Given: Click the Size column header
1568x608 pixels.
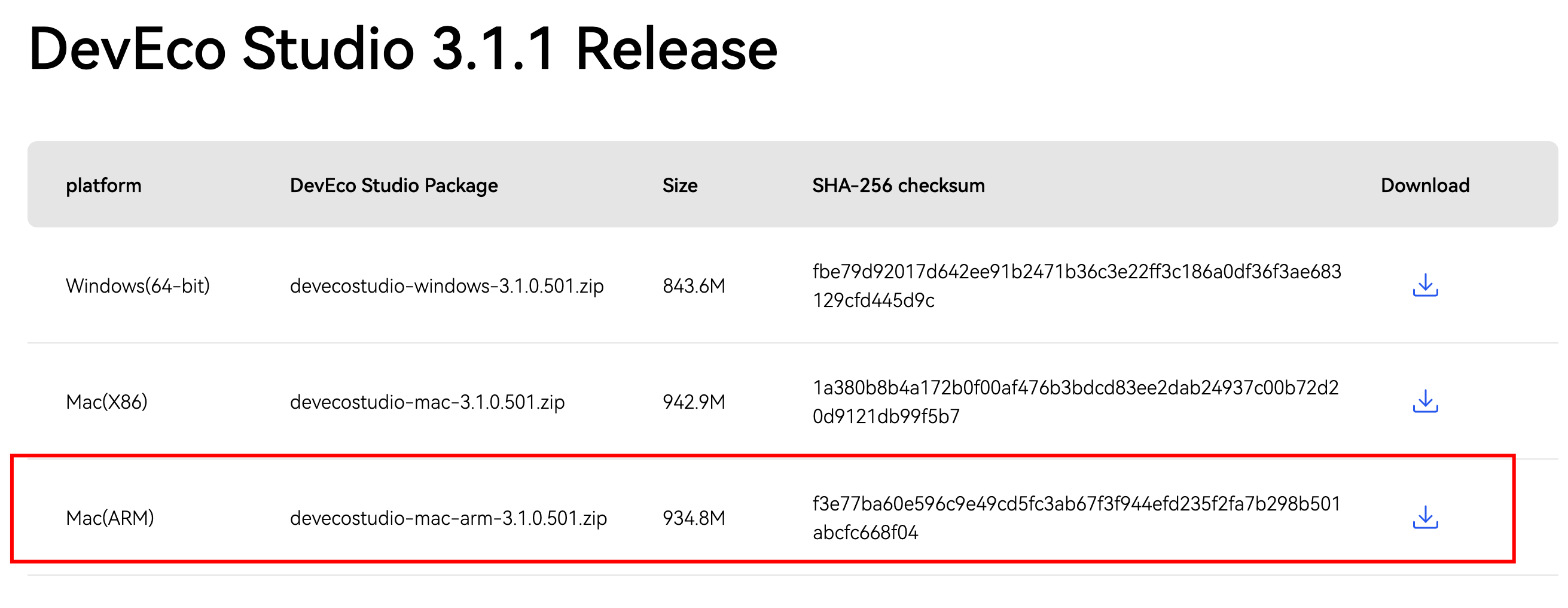Looking at the screenshot, I should tap(680, 185).
